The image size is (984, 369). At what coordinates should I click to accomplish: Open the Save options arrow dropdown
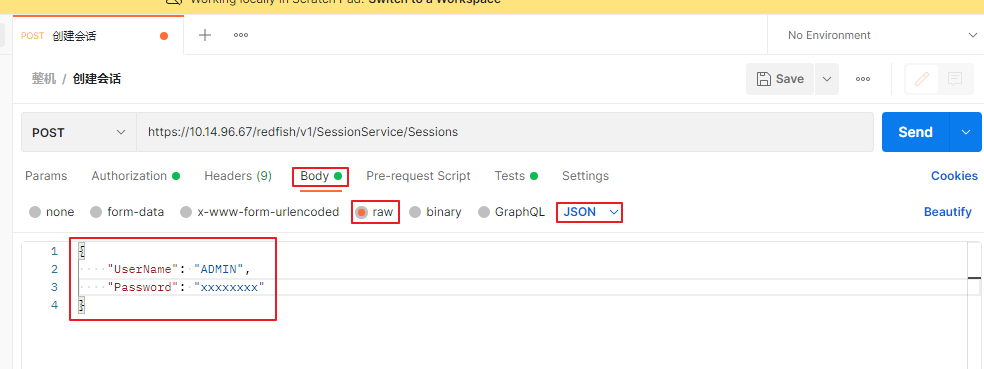pyautogui.click(x=827, y=79)
